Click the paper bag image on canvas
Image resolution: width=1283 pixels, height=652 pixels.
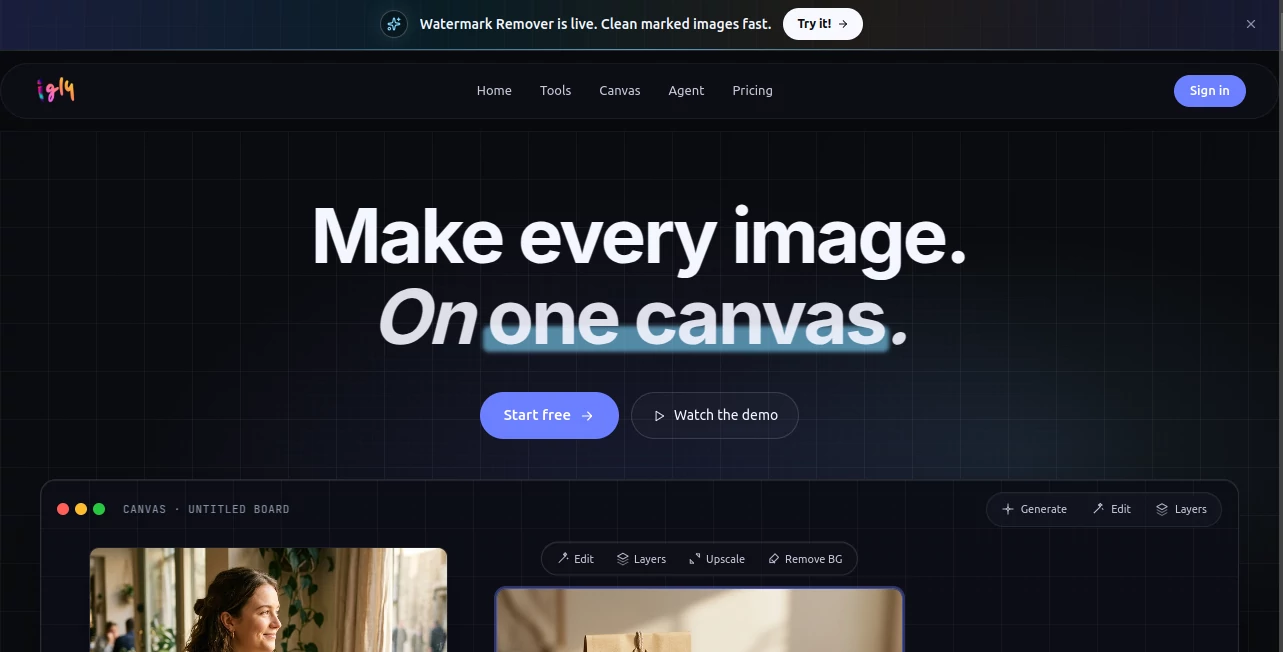(x=699, y=620)
